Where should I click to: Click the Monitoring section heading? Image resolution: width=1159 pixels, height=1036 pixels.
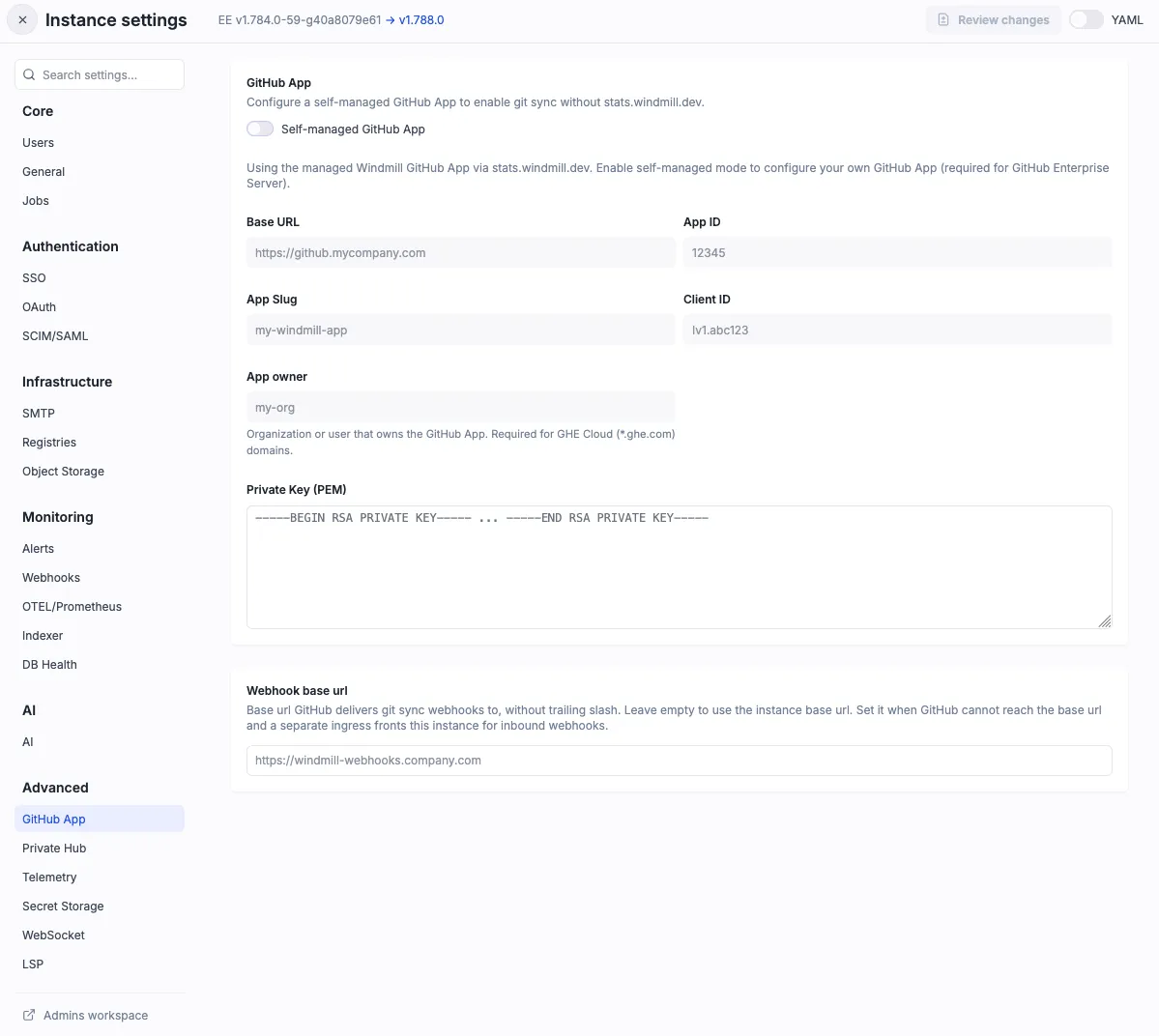pos(58,516)
